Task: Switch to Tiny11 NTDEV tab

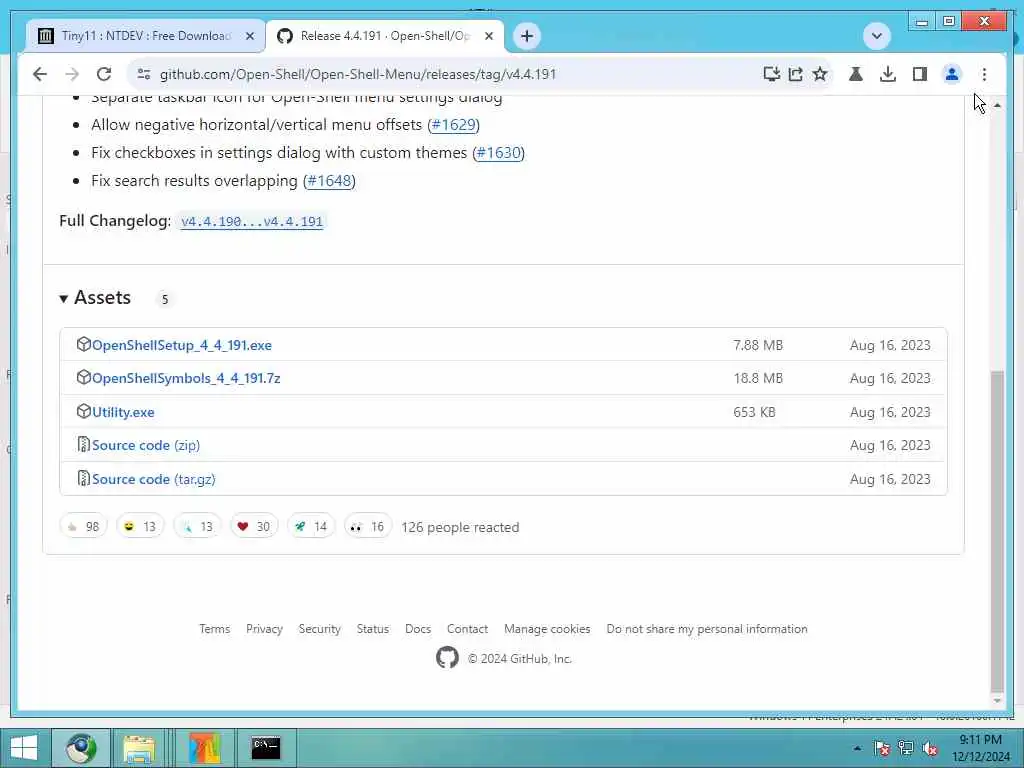Action: (145, 36)
